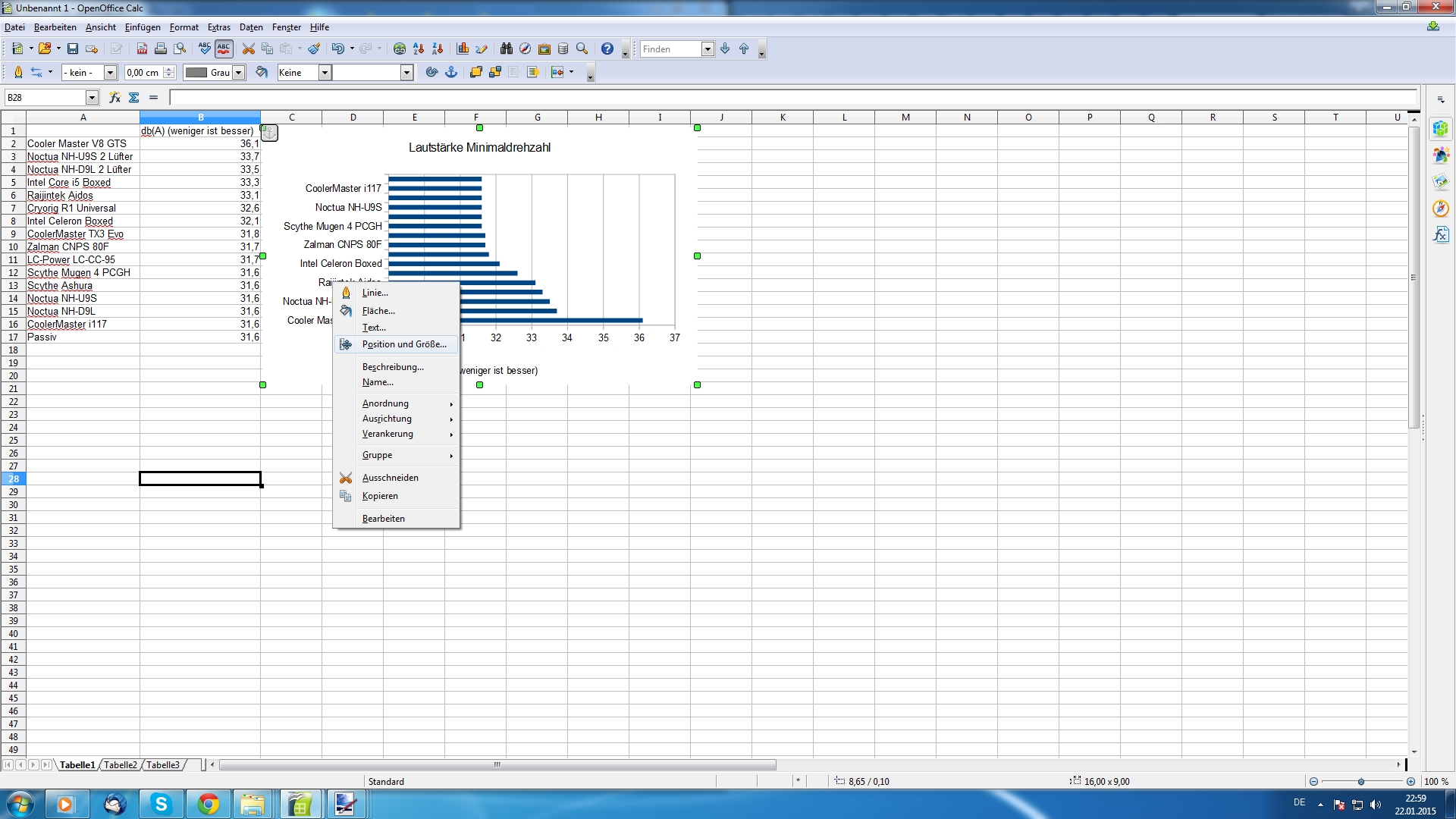Image resolution: width=1456 pixels, height=819 pixels.
Task: Click the vertical scrollbar thumb
Action: [x=1414, y=278]
